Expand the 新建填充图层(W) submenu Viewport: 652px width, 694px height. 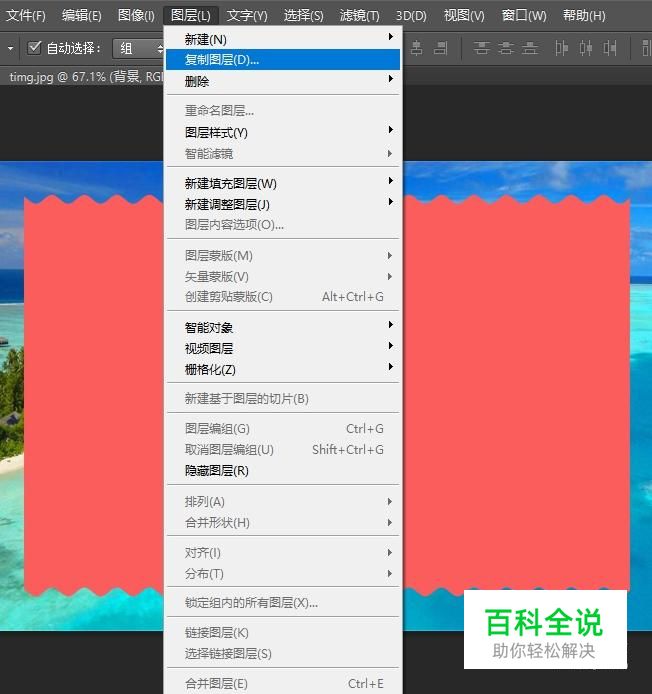pos(283,183)
